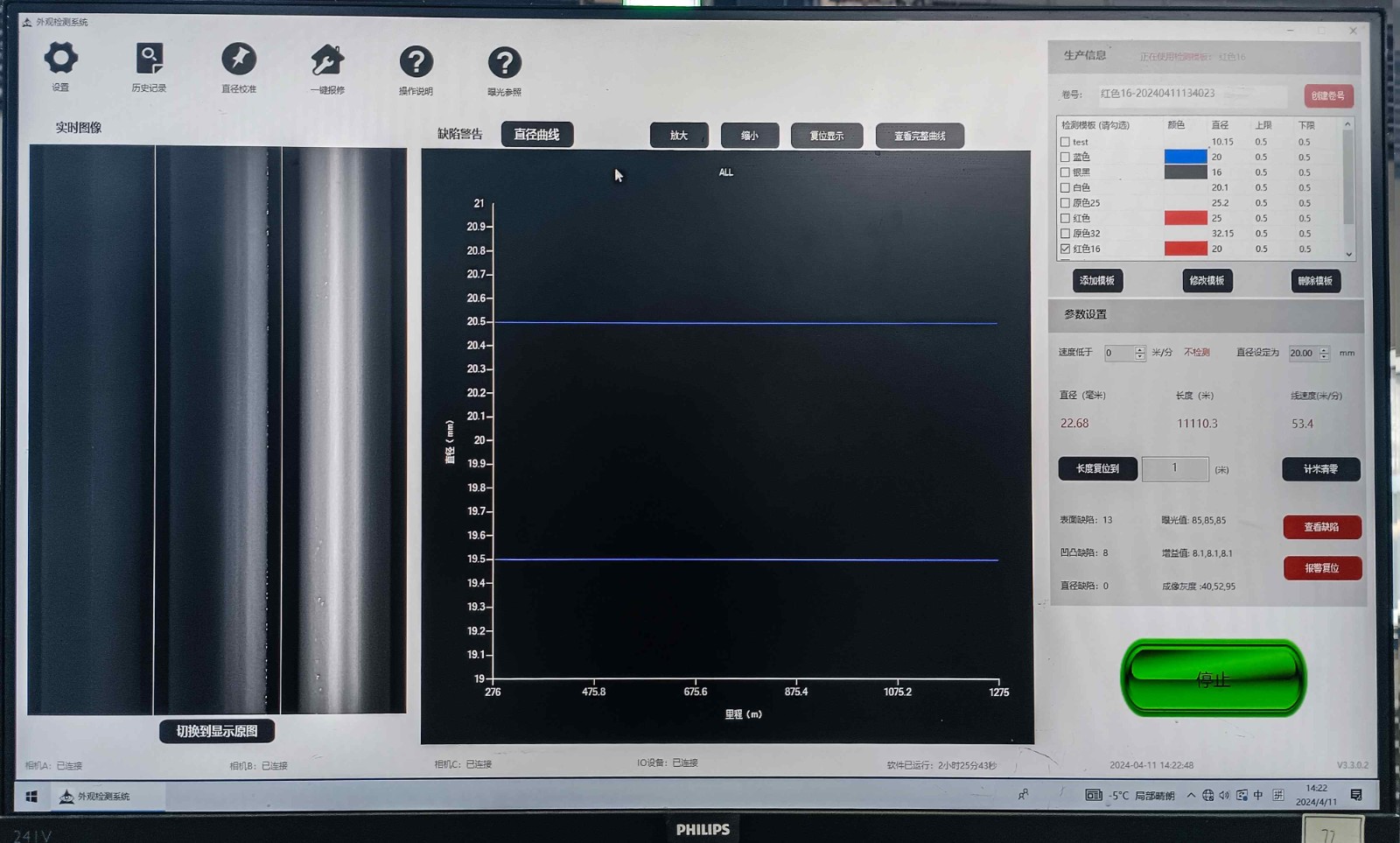
Task: Check the 蓝色 template checkbox
Action: [1065, 157]
